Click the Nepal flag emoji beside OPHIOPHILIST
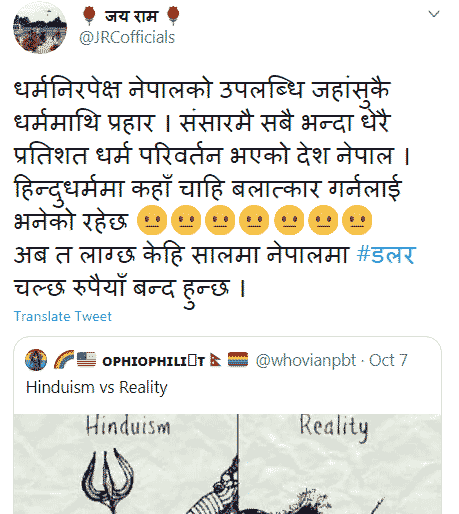Screen dimensions: 459x514 tap(215, 360)
